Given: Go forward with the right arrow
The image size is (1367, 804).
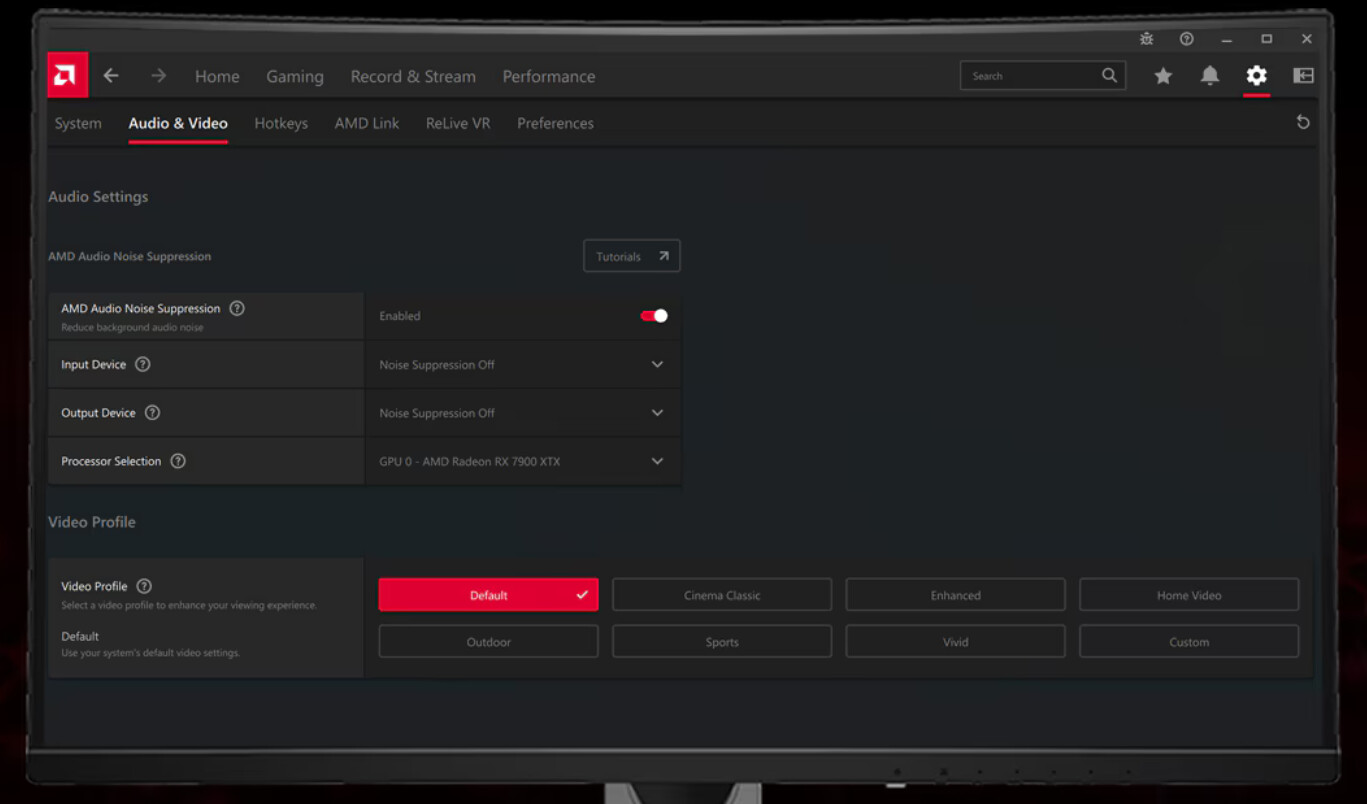Looking at the screenshot, I should pos(158,76).
